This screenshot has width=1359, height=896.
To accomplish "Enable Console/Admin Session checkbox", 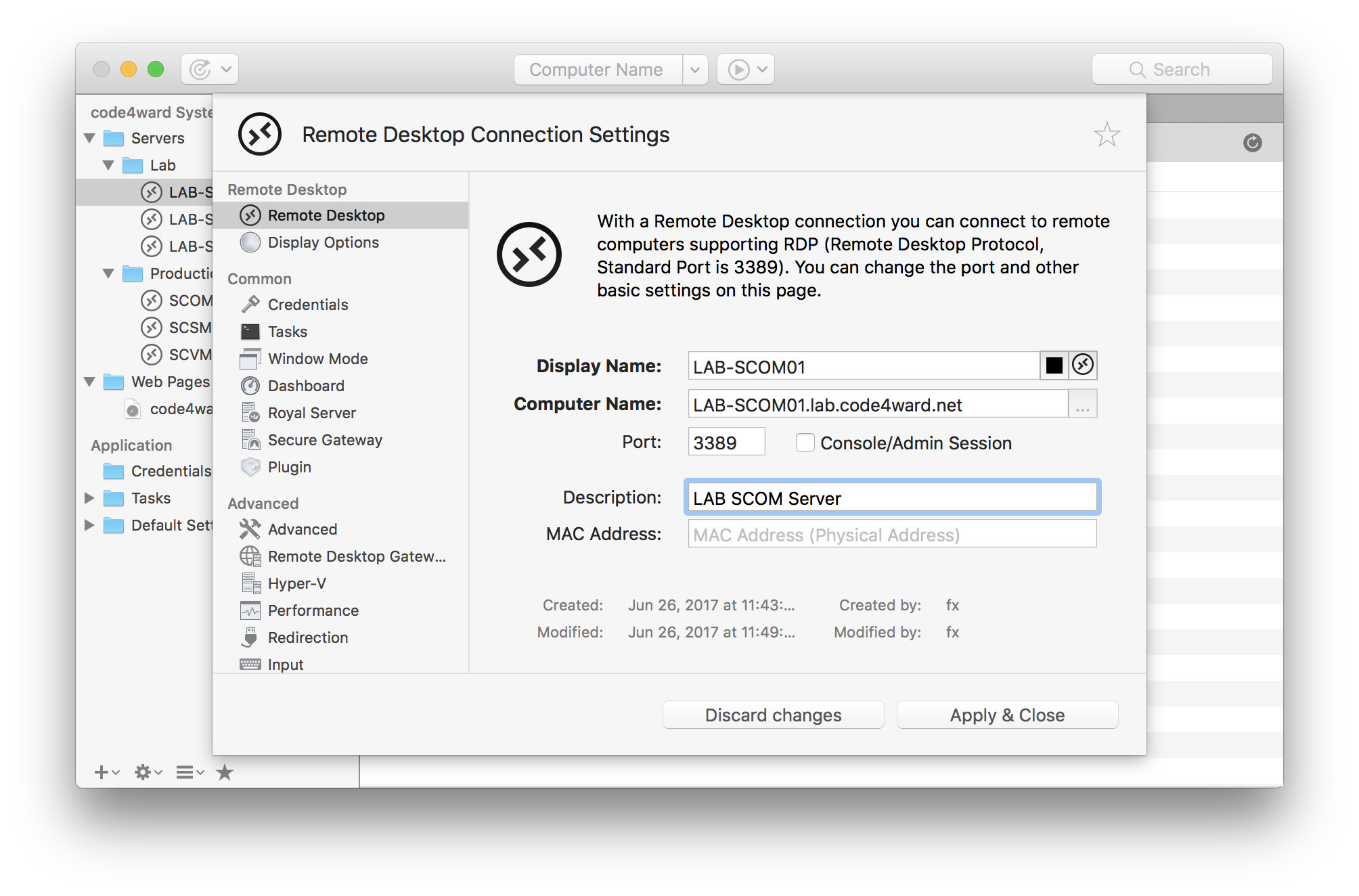I will coord(805,443).
